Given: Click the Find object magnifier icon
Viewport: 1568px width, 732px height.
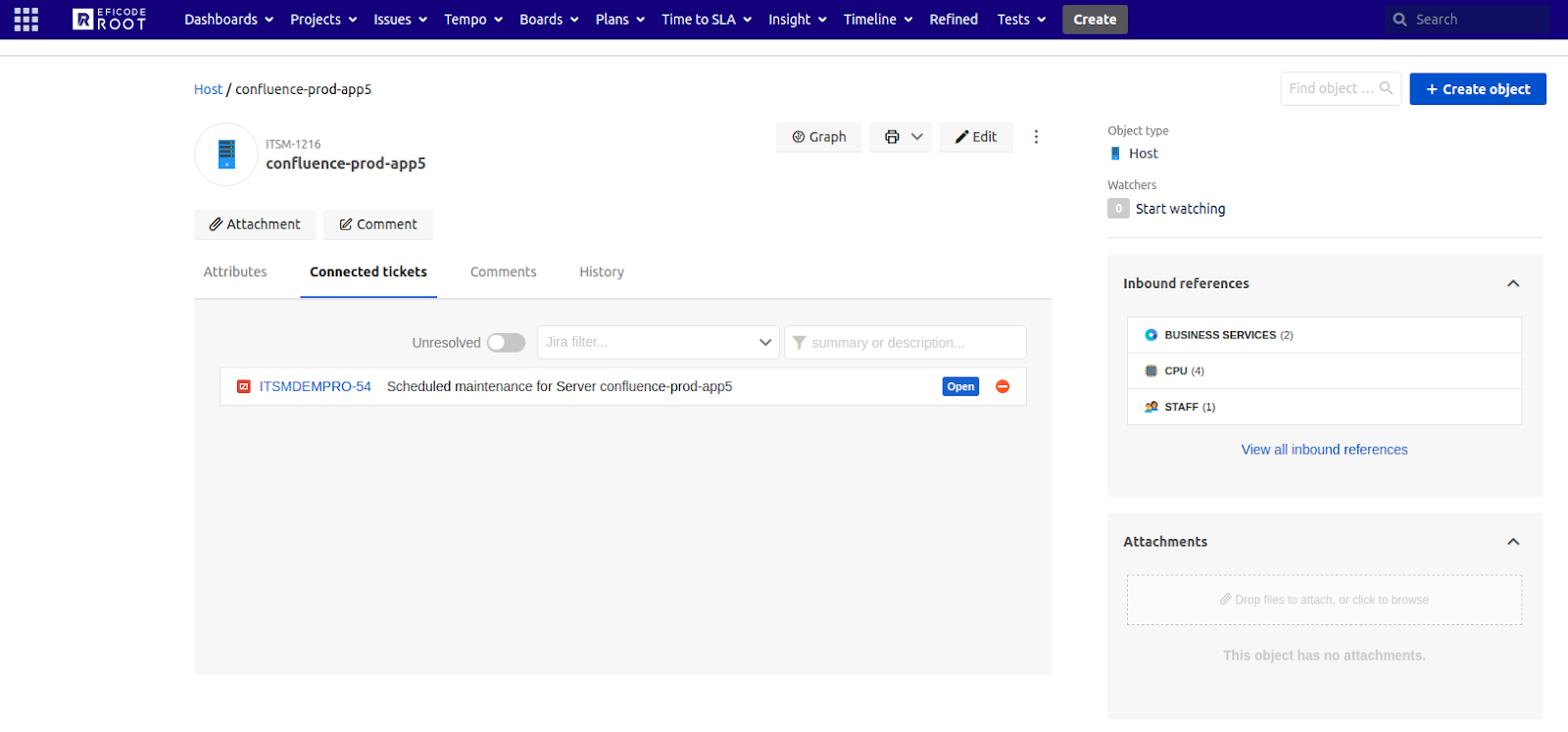Looking at the screenshot, I should [1386, 88].
